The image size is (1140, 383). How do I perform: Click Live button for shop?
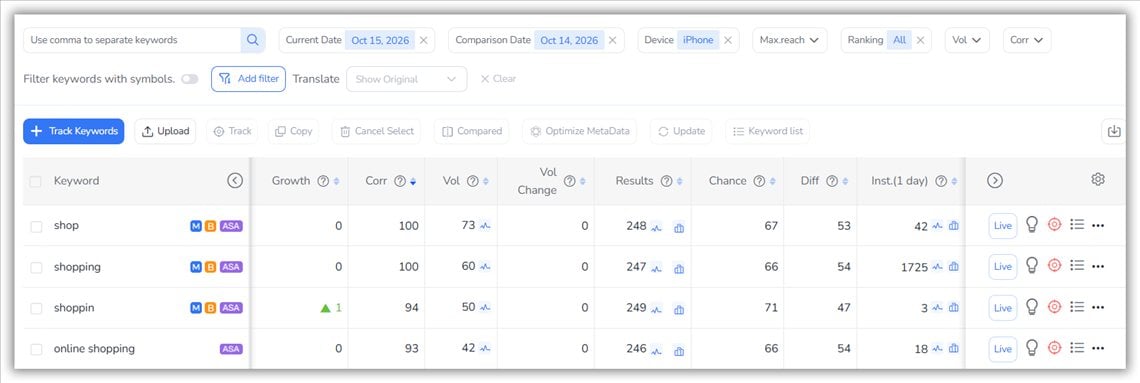pyautogui.click(x=1003, y=226)
